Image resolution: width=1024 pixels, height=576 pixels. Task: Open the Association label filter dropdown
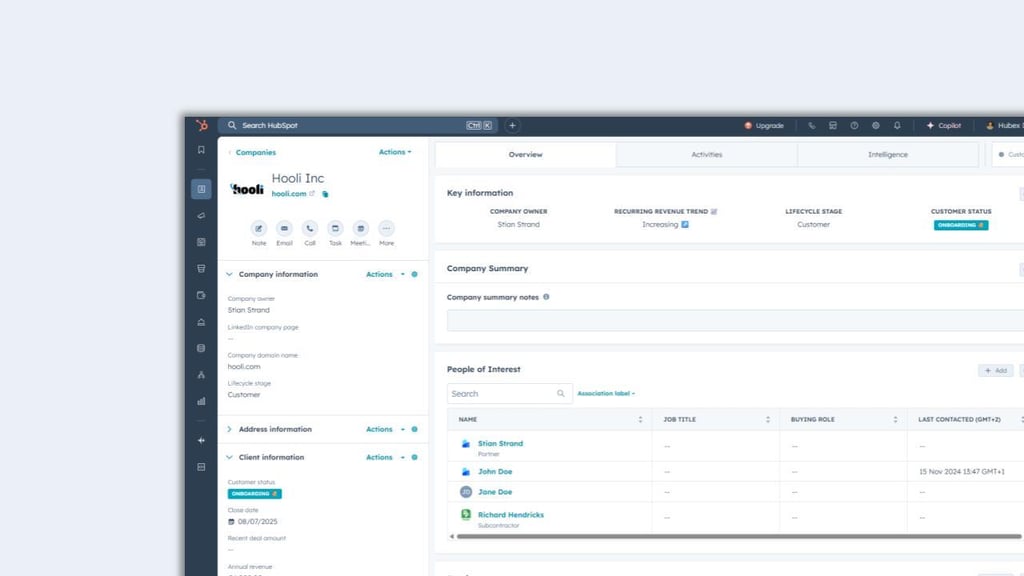(606, 394)
